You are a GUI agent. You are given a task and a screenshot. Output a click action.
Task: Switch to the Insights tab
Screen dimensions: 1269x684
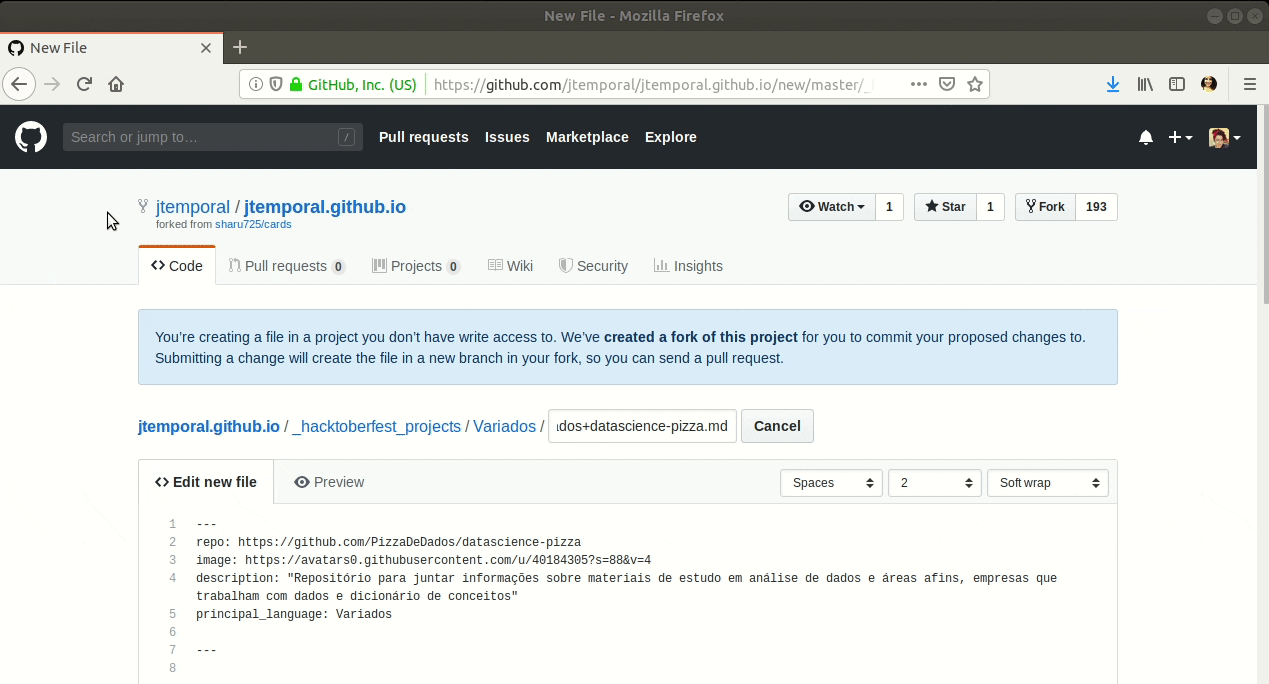[688, 266]
